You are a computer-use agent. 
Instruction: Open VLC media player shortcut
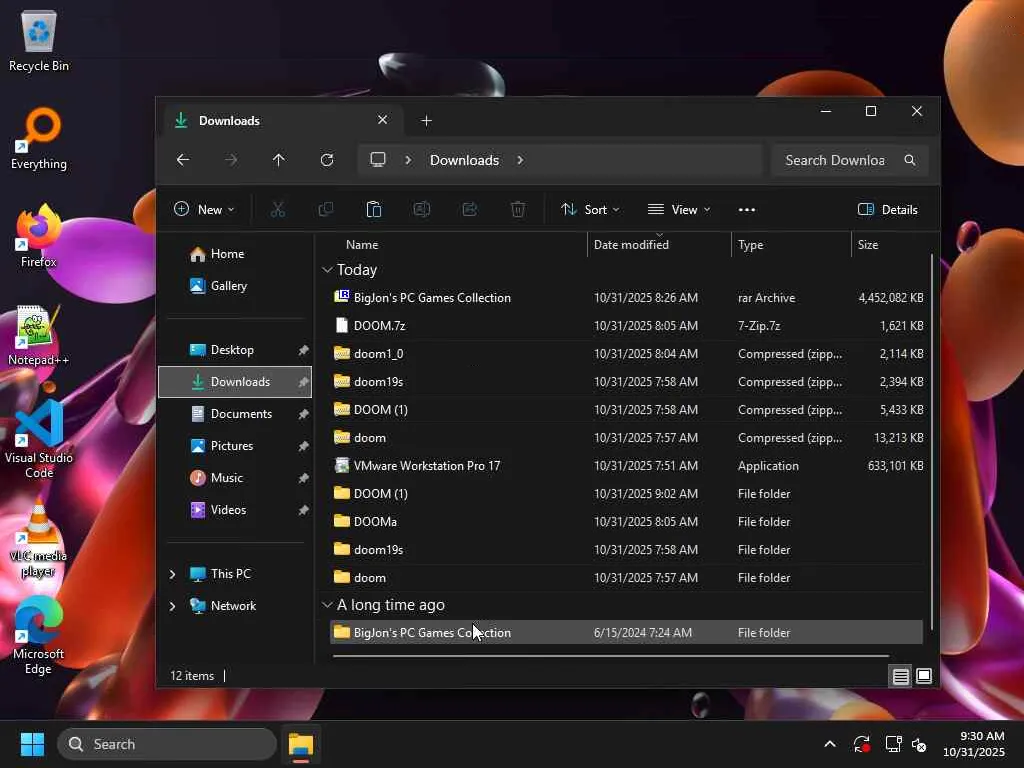[39, 539]
